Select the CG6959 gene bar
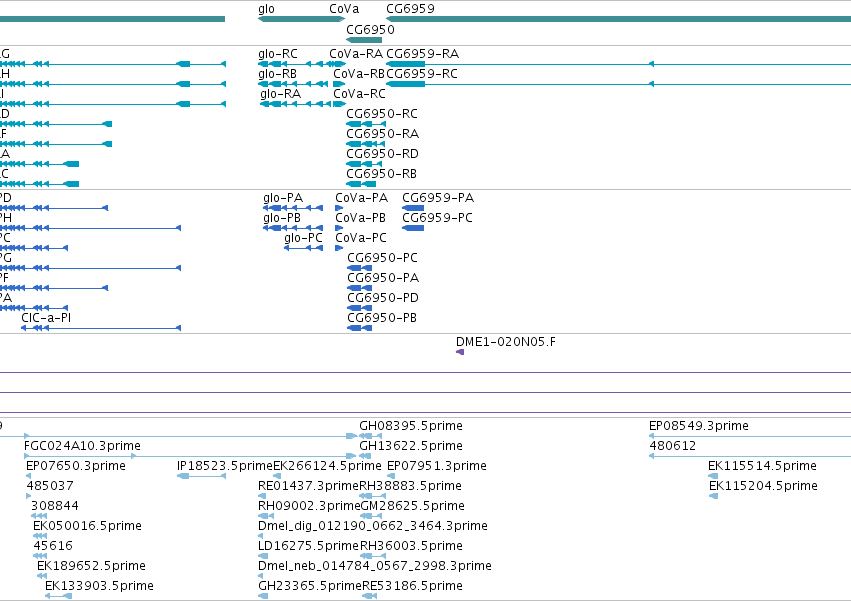Image resolution: width=851 pixels, height=601 pixels. pos(618,19)
